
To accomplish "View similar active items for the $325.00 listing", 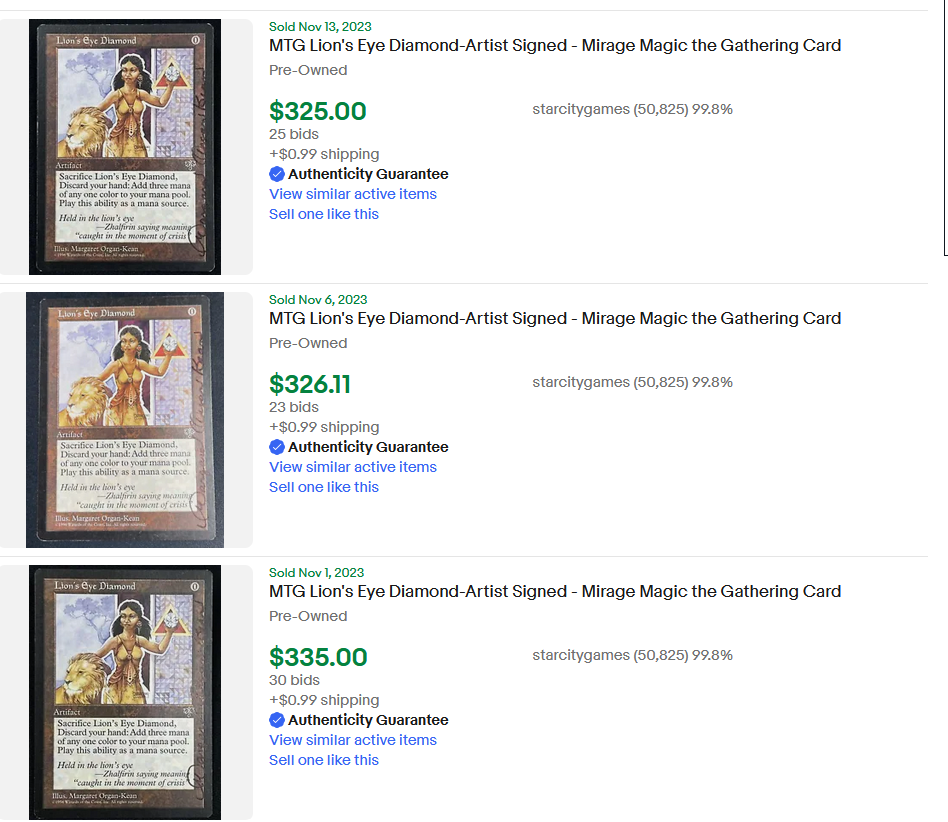I will 352,194.
